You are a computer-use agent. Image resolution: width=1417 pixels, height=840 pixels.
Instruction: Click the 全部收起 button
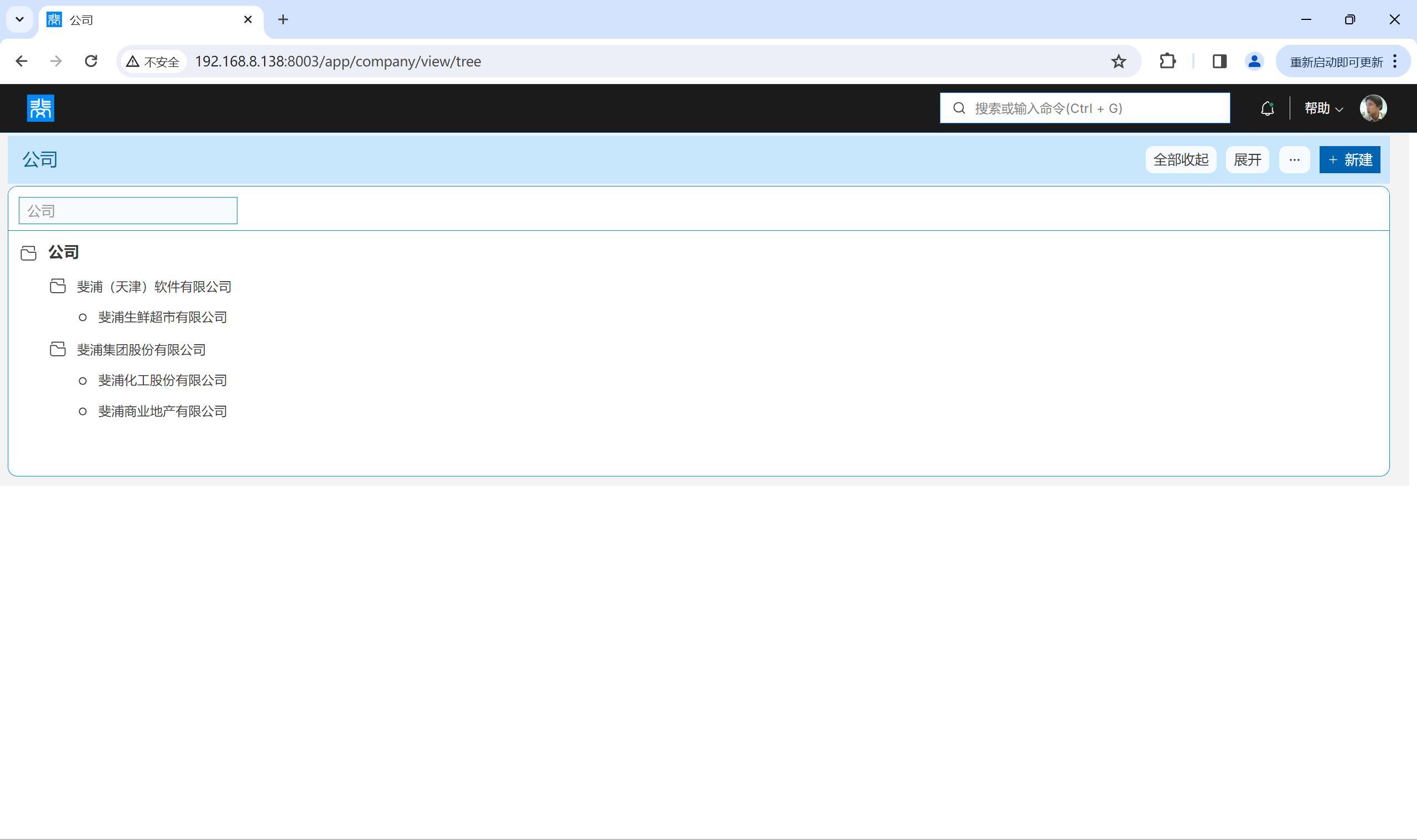(x=1180, y=159)
